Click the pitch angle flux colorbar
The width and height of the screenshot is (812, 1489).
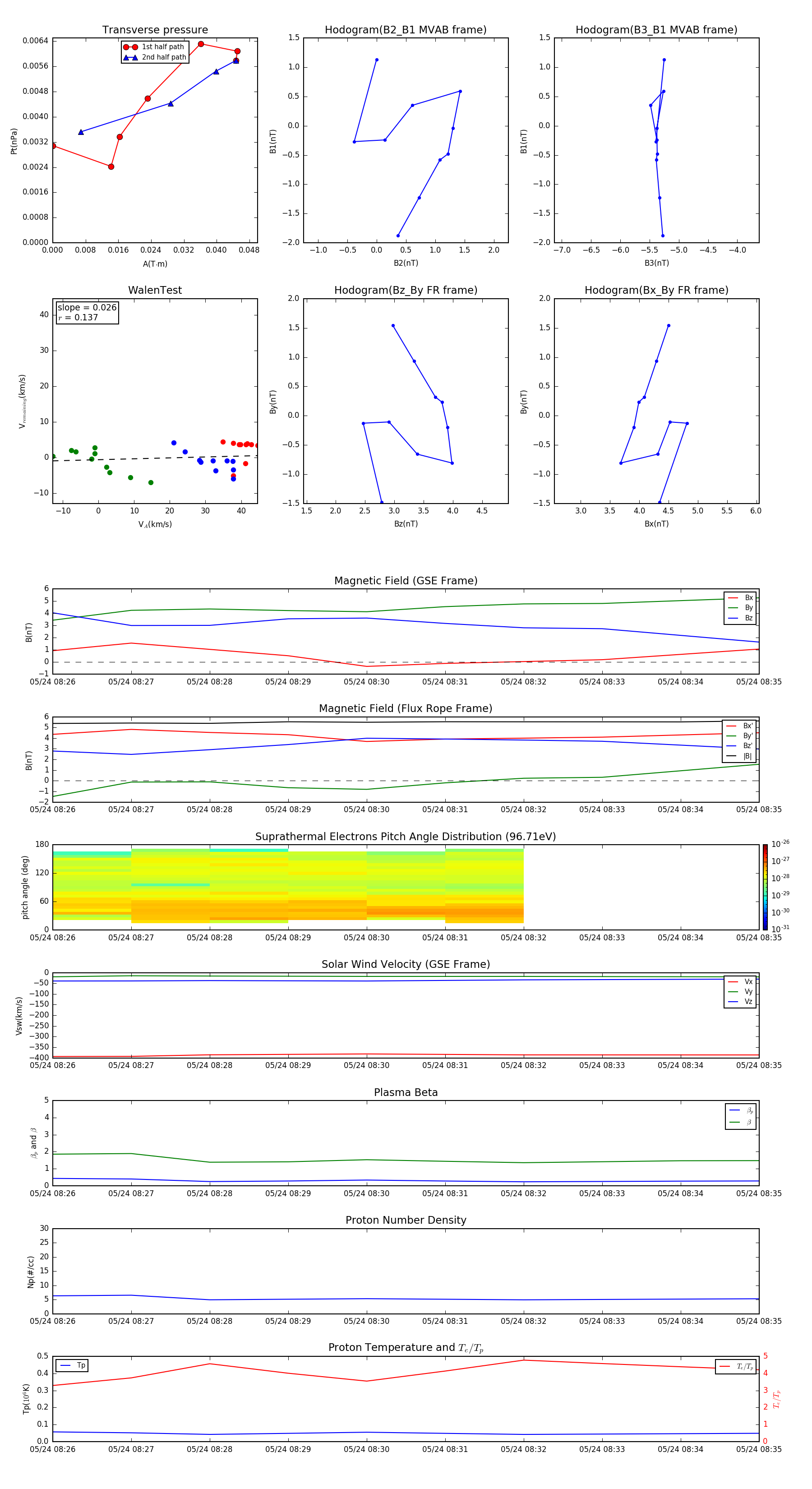pos(765,887)
